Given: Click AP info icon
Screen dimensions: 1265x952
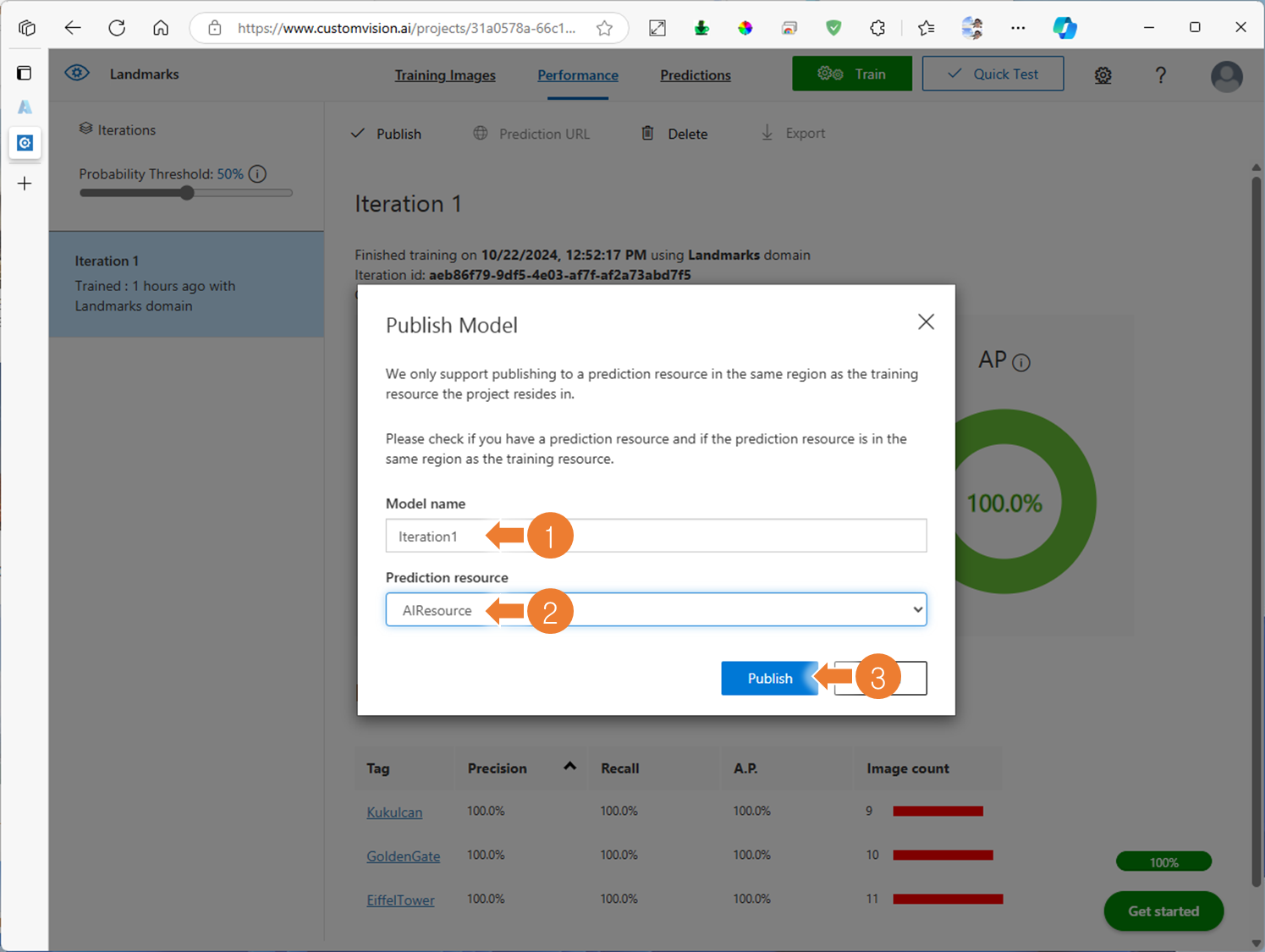Looking at the screenshot, I should tap(1021, 362).
